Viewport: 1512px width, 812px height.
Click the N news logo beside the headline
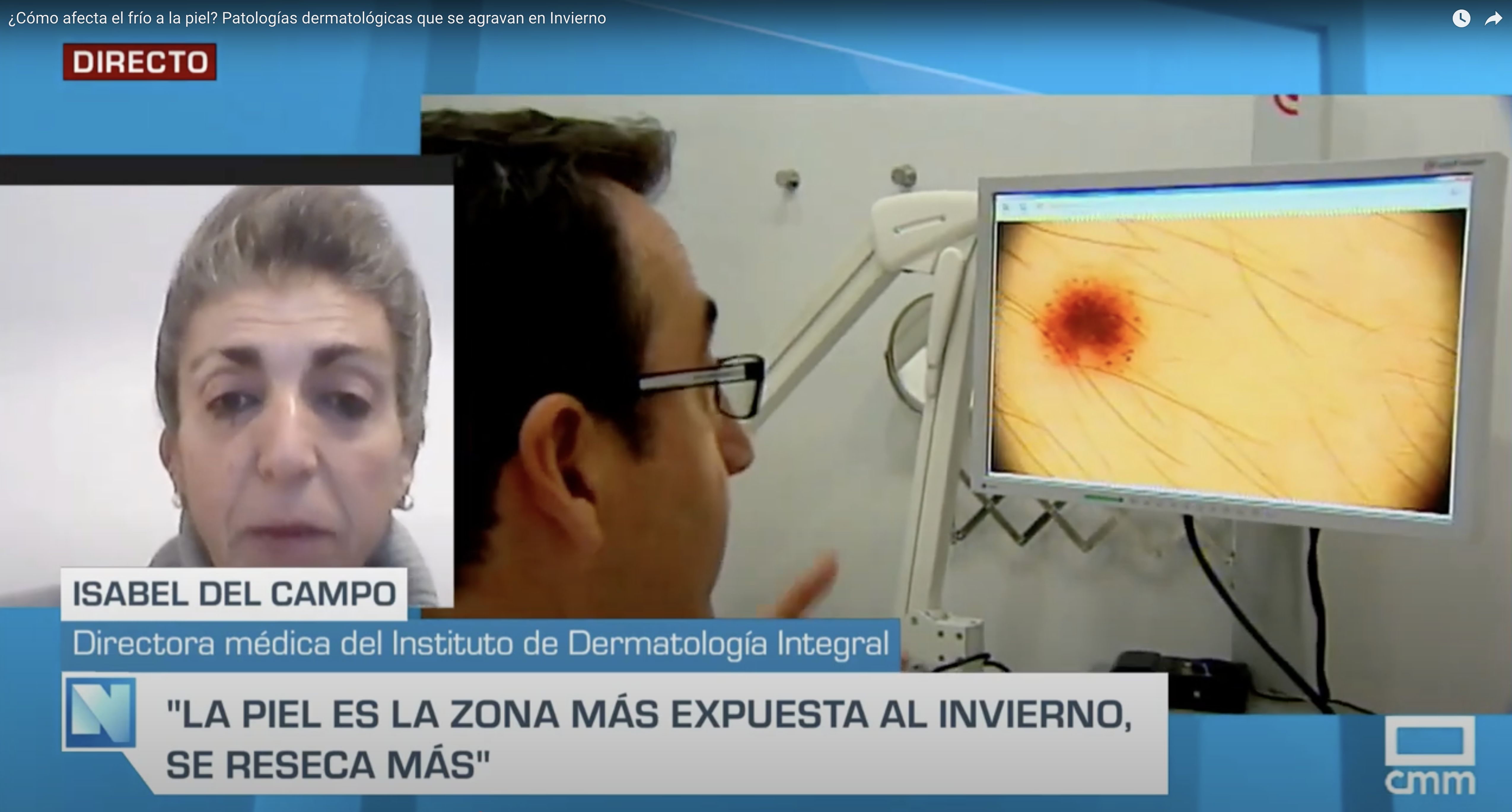coord(101,714)
